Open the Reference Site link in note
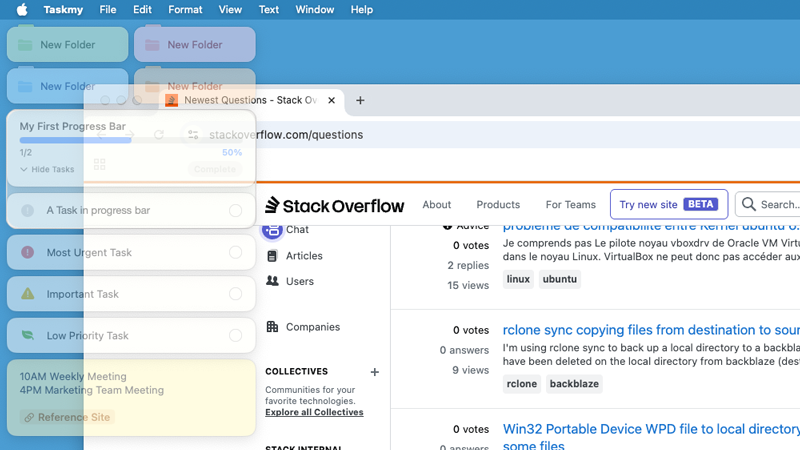The width and height of the screenshot is (800, 450). point(67,417)
